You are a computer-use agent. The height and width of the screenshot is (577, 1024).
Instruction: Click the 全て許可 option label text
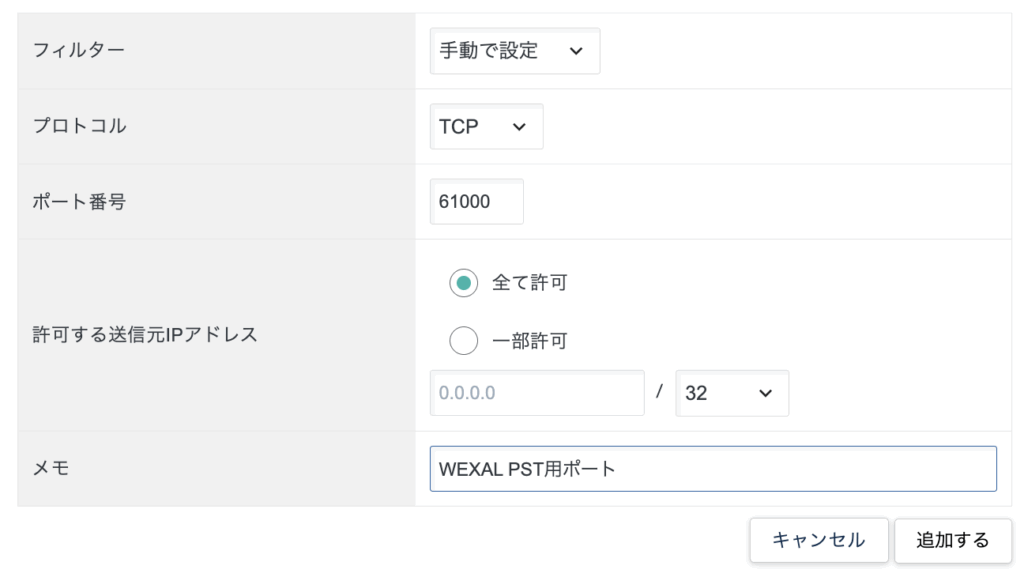[530, 283]
